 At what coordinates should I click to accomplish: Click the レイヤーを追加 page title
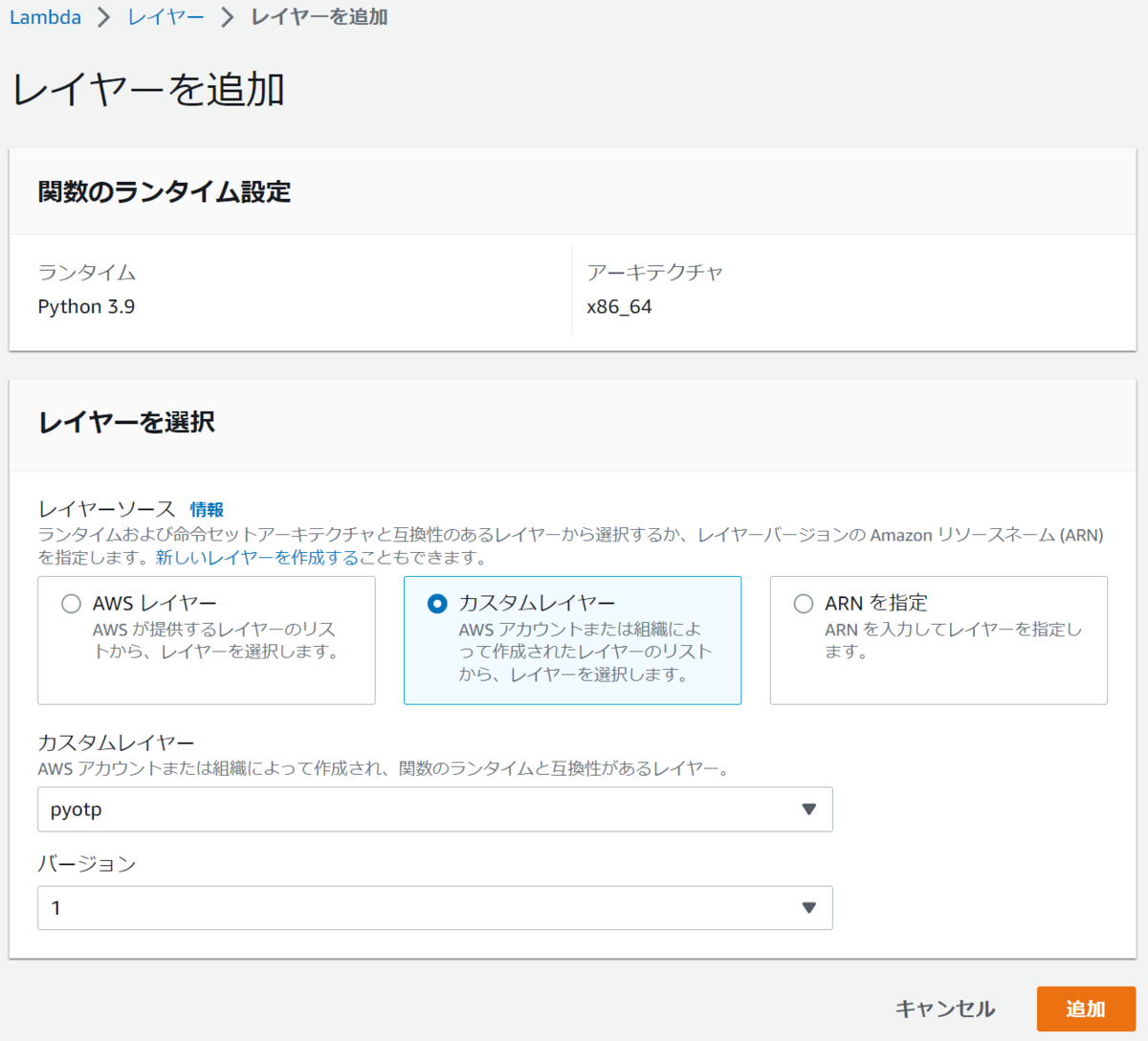point(148,89)
